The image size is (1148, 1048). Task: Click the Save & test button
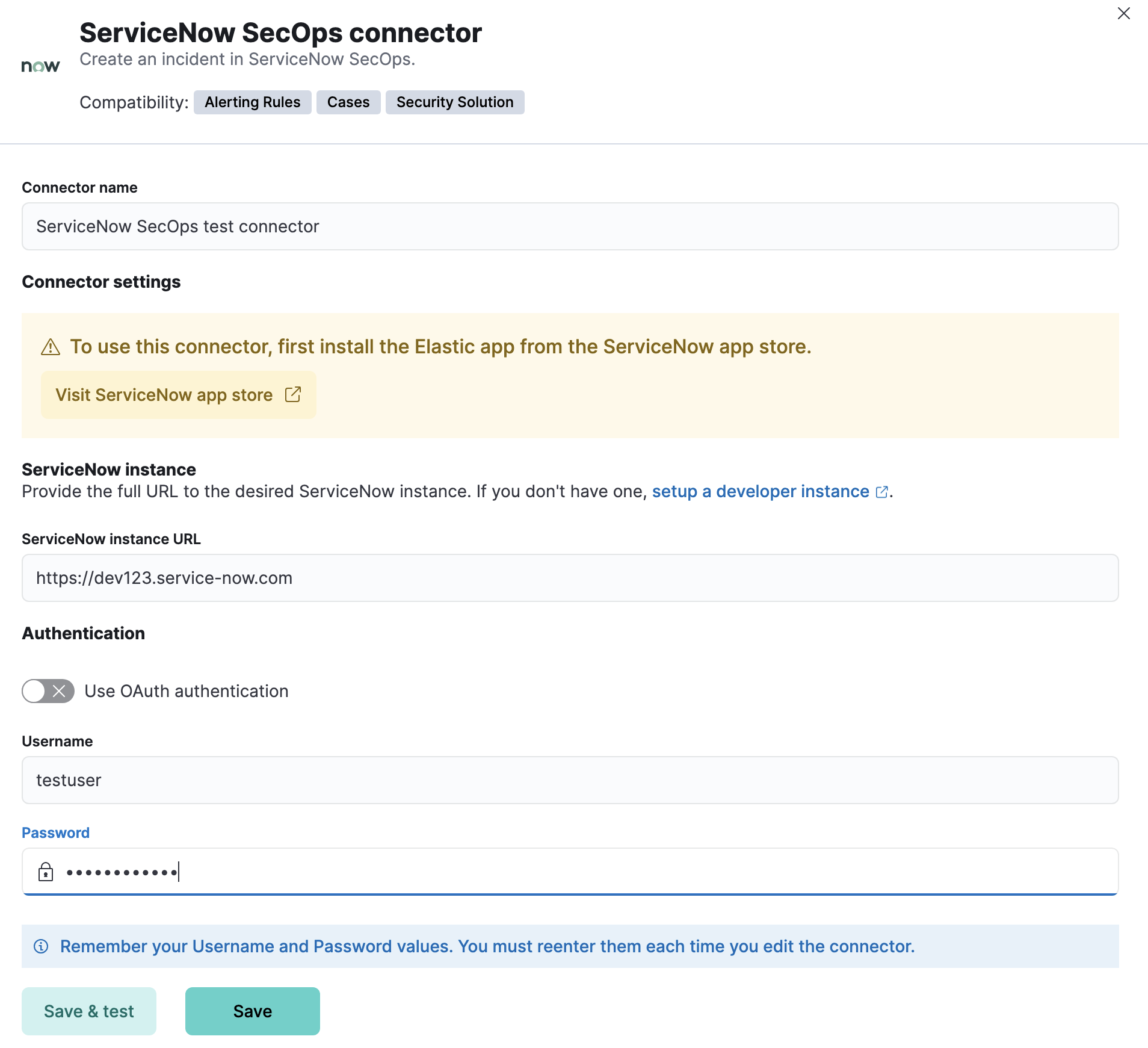point(88,1011)
